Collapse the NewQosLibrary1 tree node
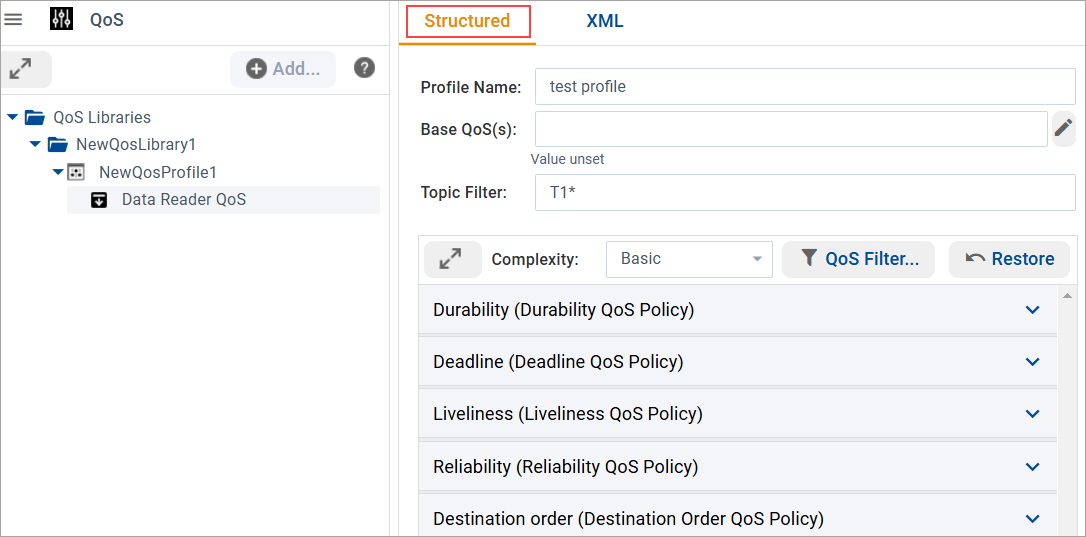This screenshot has width=1086, height=537. tap(35, 145)
